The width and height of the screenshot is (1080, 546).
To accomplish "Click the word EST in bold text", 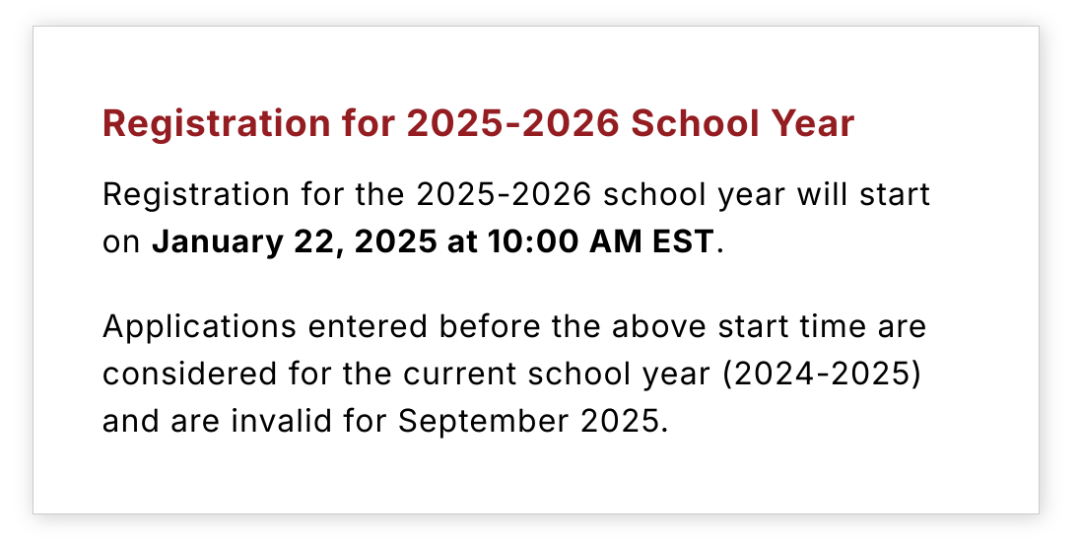I will [x=681, y=242].
